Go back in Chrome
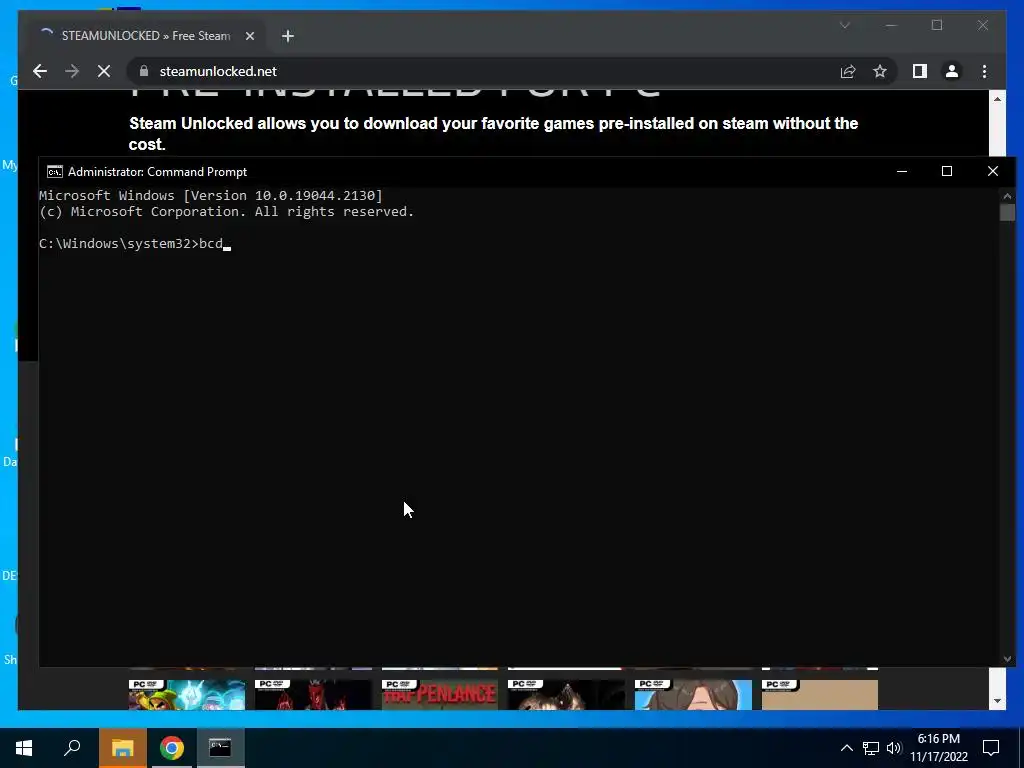 tap(40, 71)
